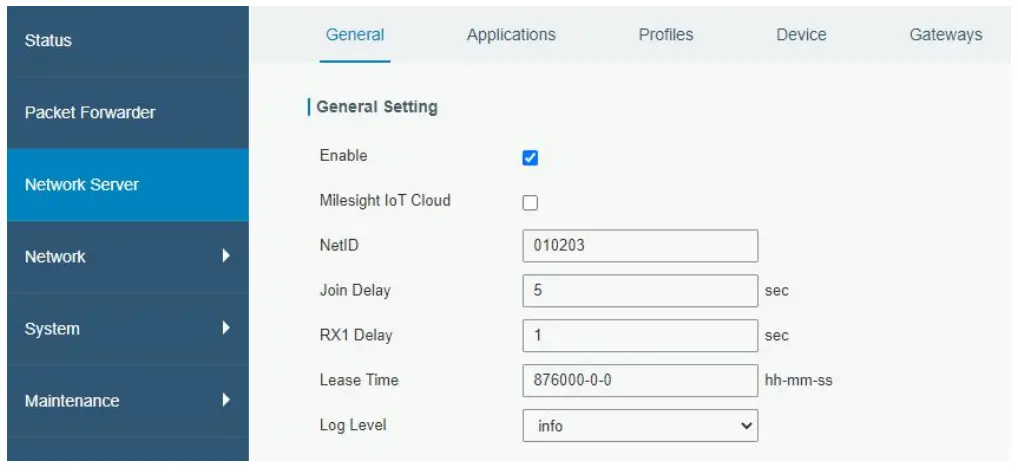The image size is (1018, 472).
Task: Click the General tab
Action: pos(355,35)
